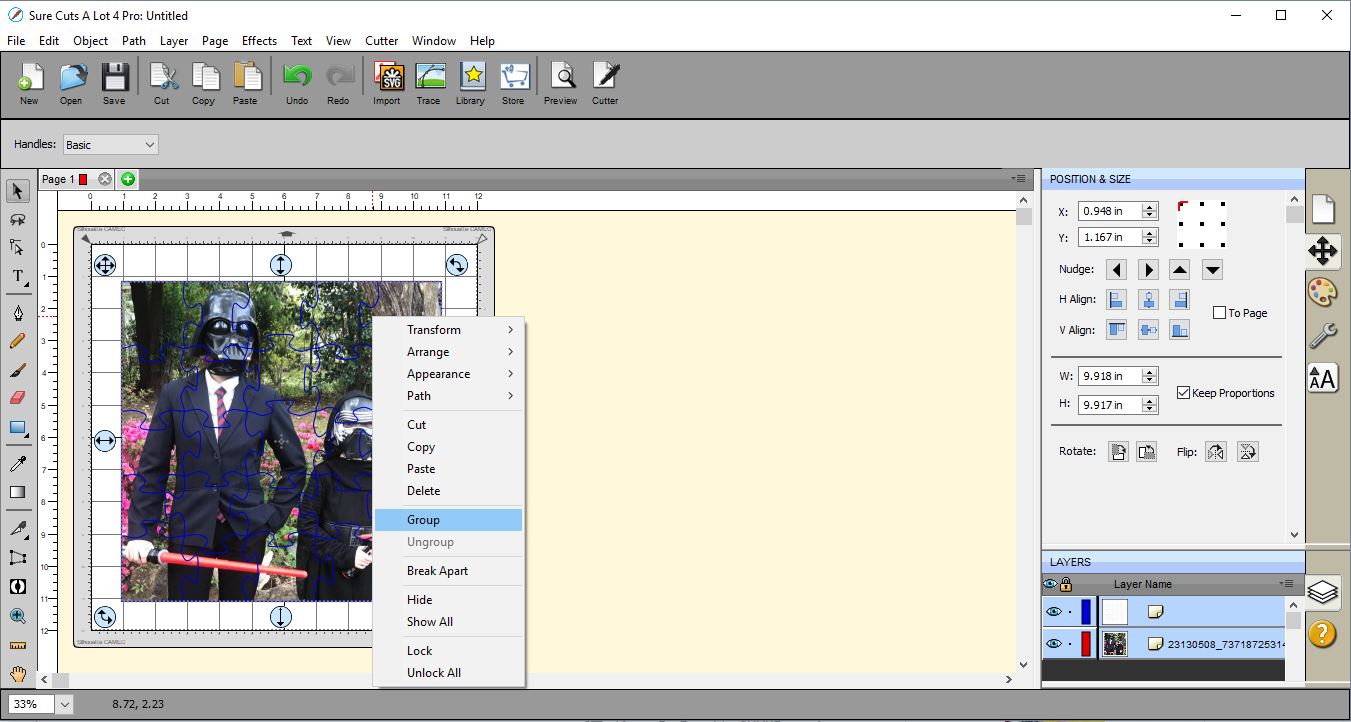Nudge the selection up
Screen dimensions: 1351x722
1180,270
